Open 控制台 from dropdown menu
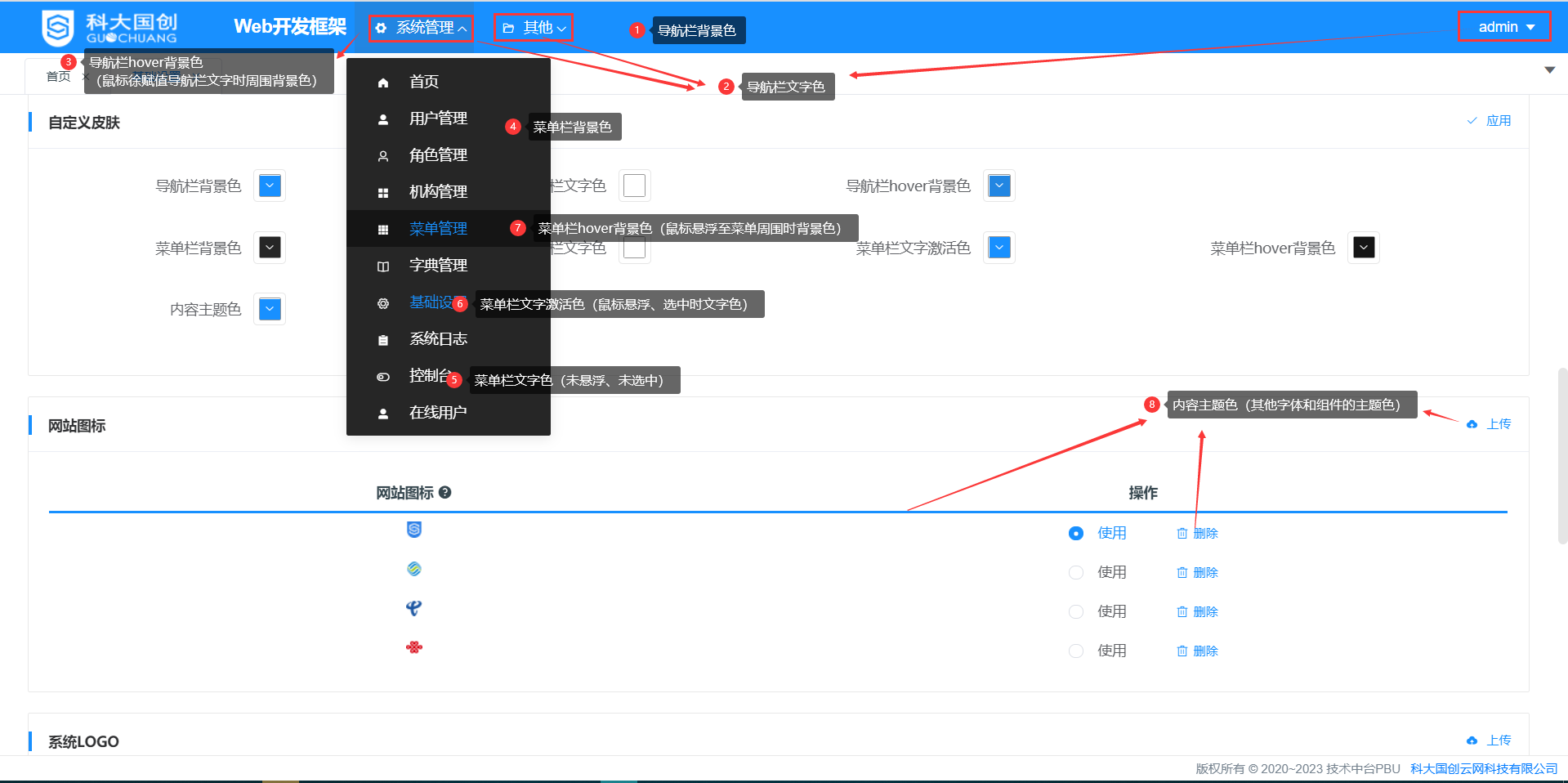1568x783 pixels. (x=430, y=376)
